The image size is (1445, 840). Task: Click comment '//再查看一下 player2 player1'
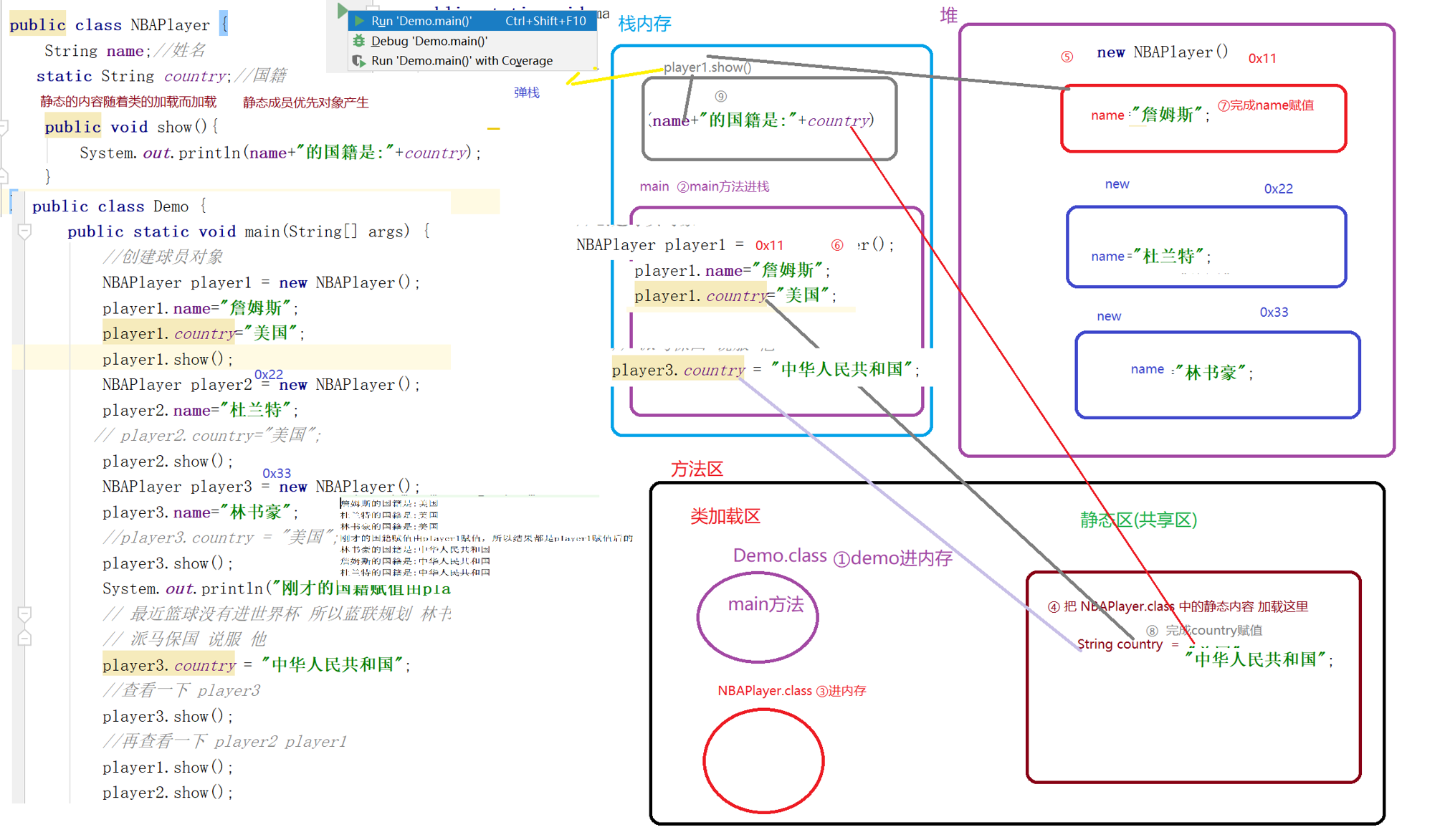224,742
